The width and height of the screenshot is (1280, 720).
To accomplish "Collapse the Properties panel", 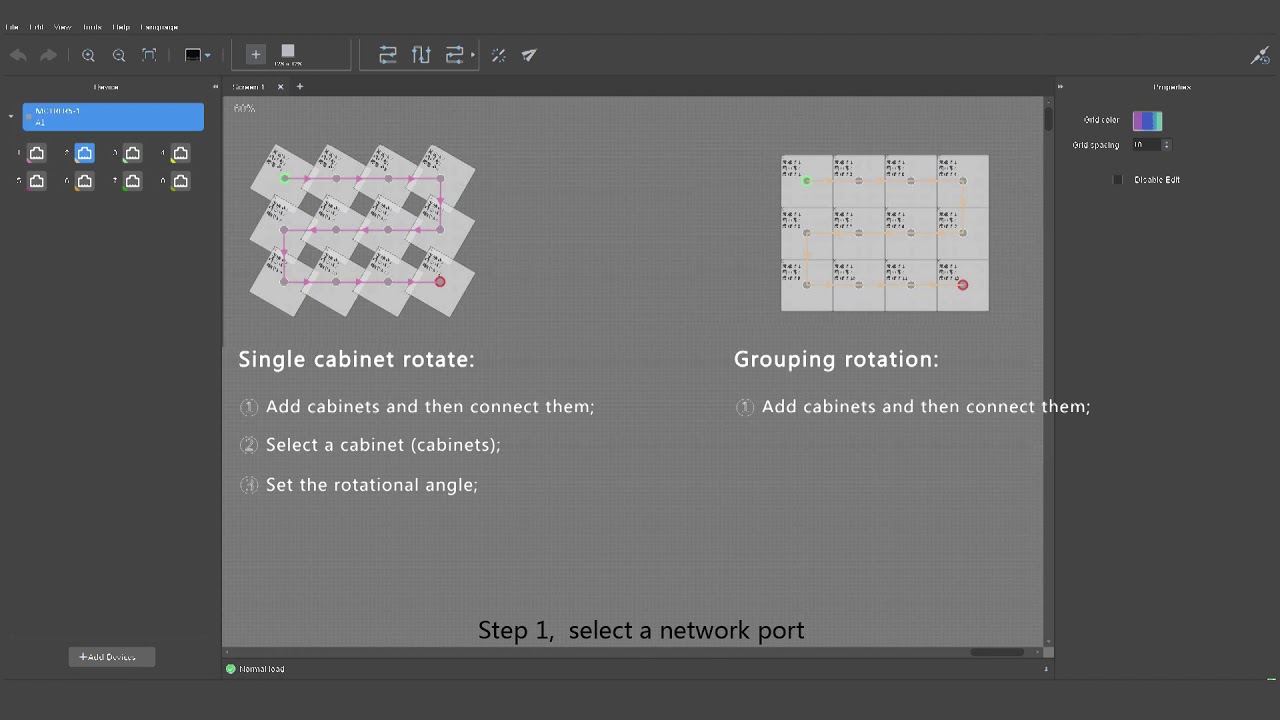I will 1060,87.
